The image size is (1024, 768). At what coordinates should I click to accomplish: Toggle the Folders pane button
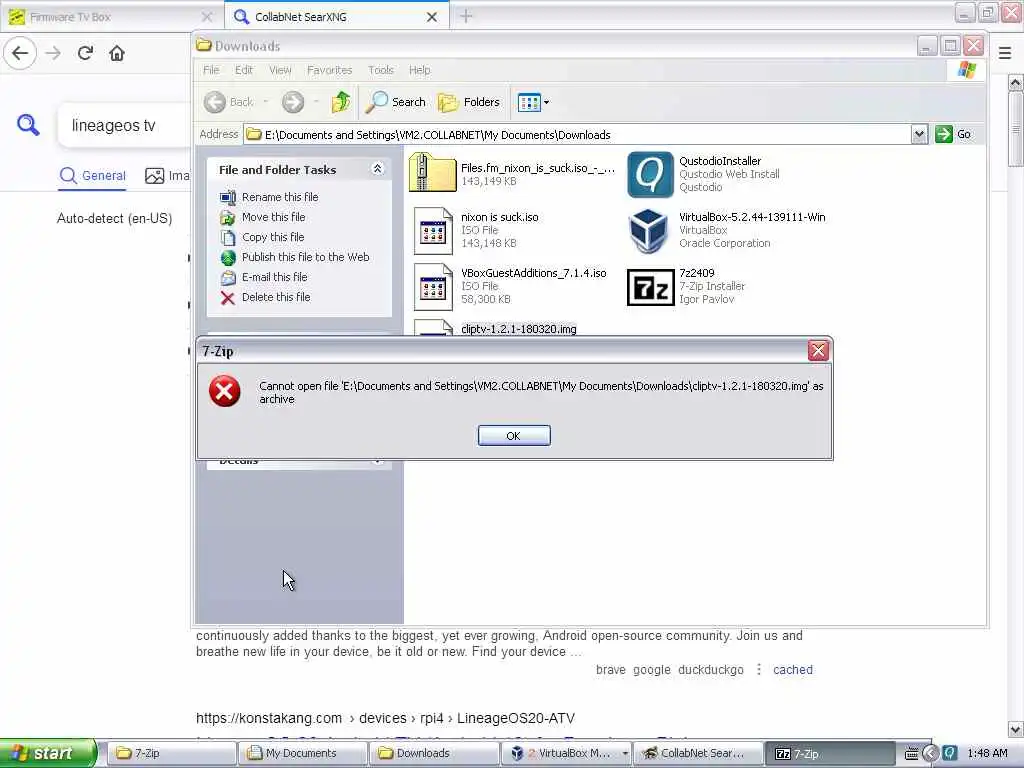coord(469,102)
